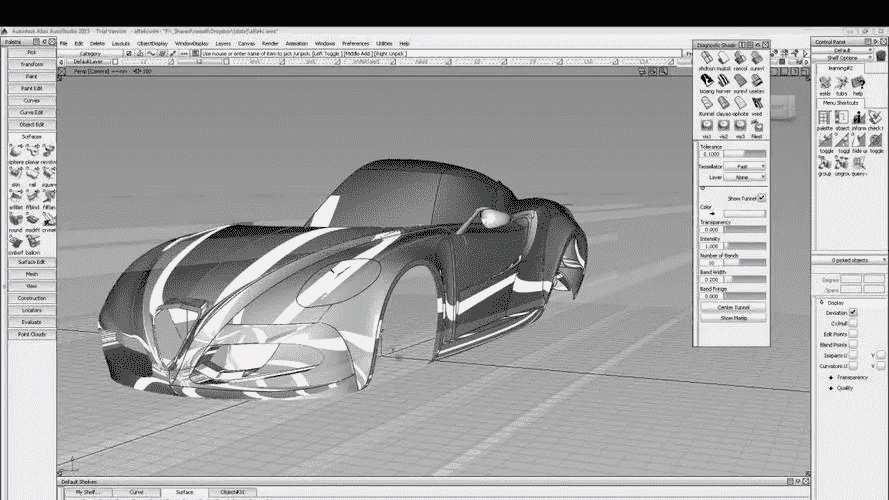The width and height of the screenshot is (889, 500).
Task: Open the help icon in shelf
Action: pyautogui.click(x=858, y=82)
